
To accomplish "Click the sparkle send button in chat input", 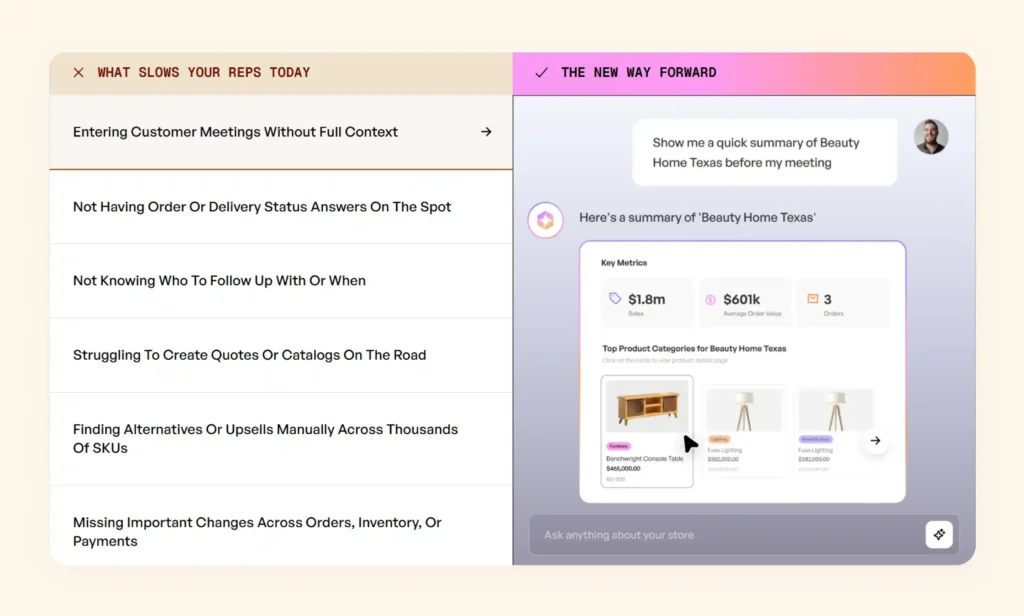I will pos(939,534).
